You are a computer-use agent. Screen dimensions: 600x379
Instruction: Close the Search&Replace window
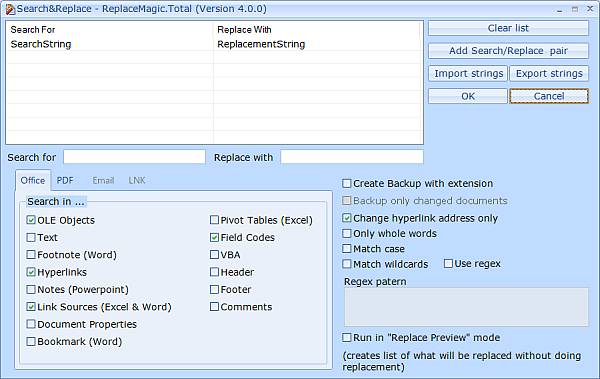590,9
